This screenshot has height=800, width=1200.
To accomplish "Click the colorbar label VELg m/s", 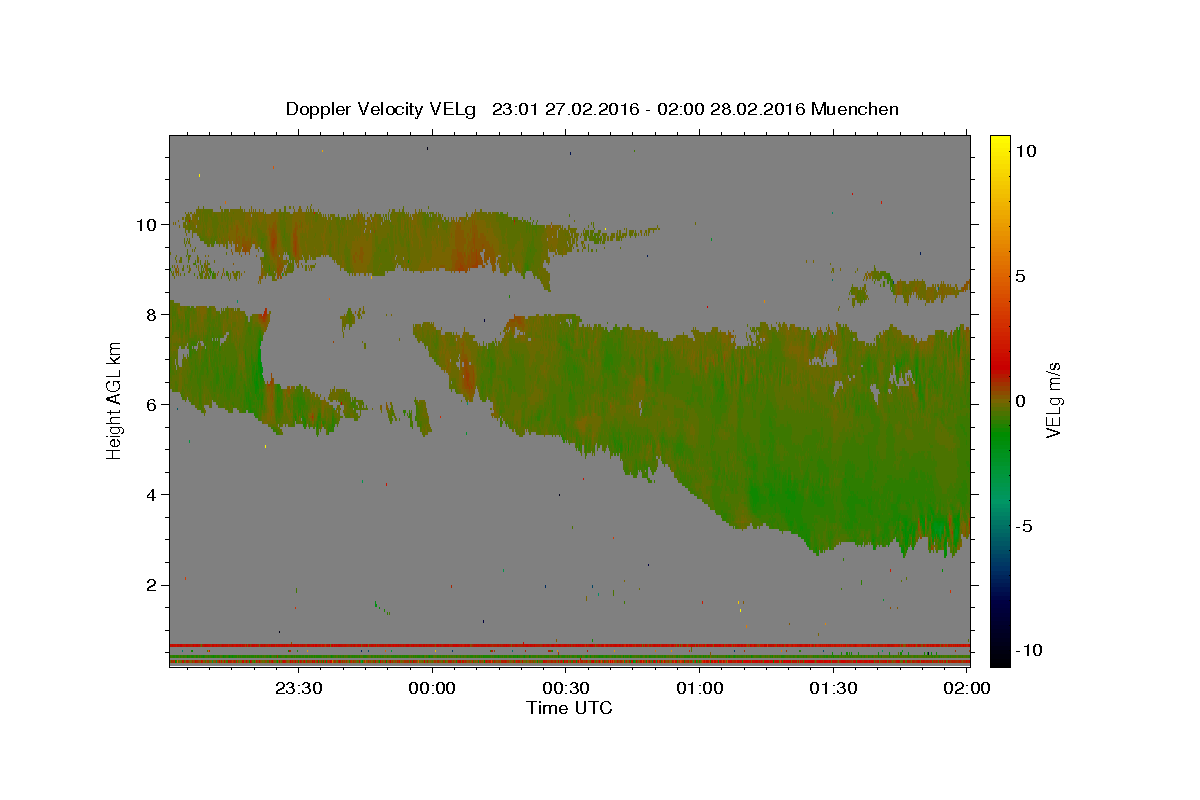I will coord(1054,400).
